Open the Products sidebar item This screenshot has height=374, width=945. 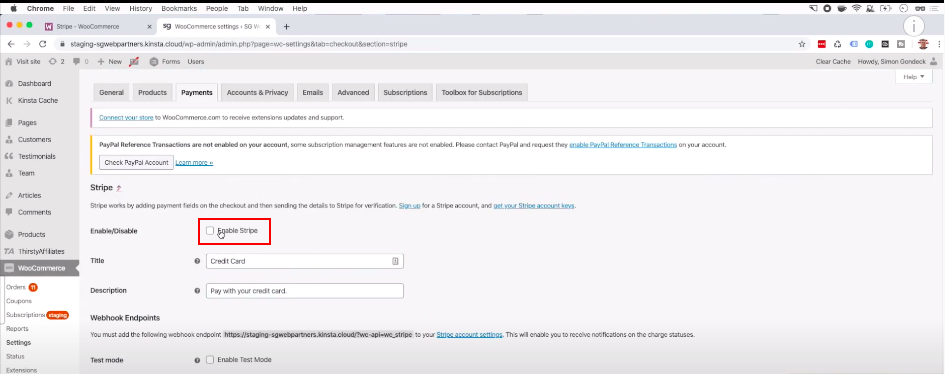[x=31, y=234]
